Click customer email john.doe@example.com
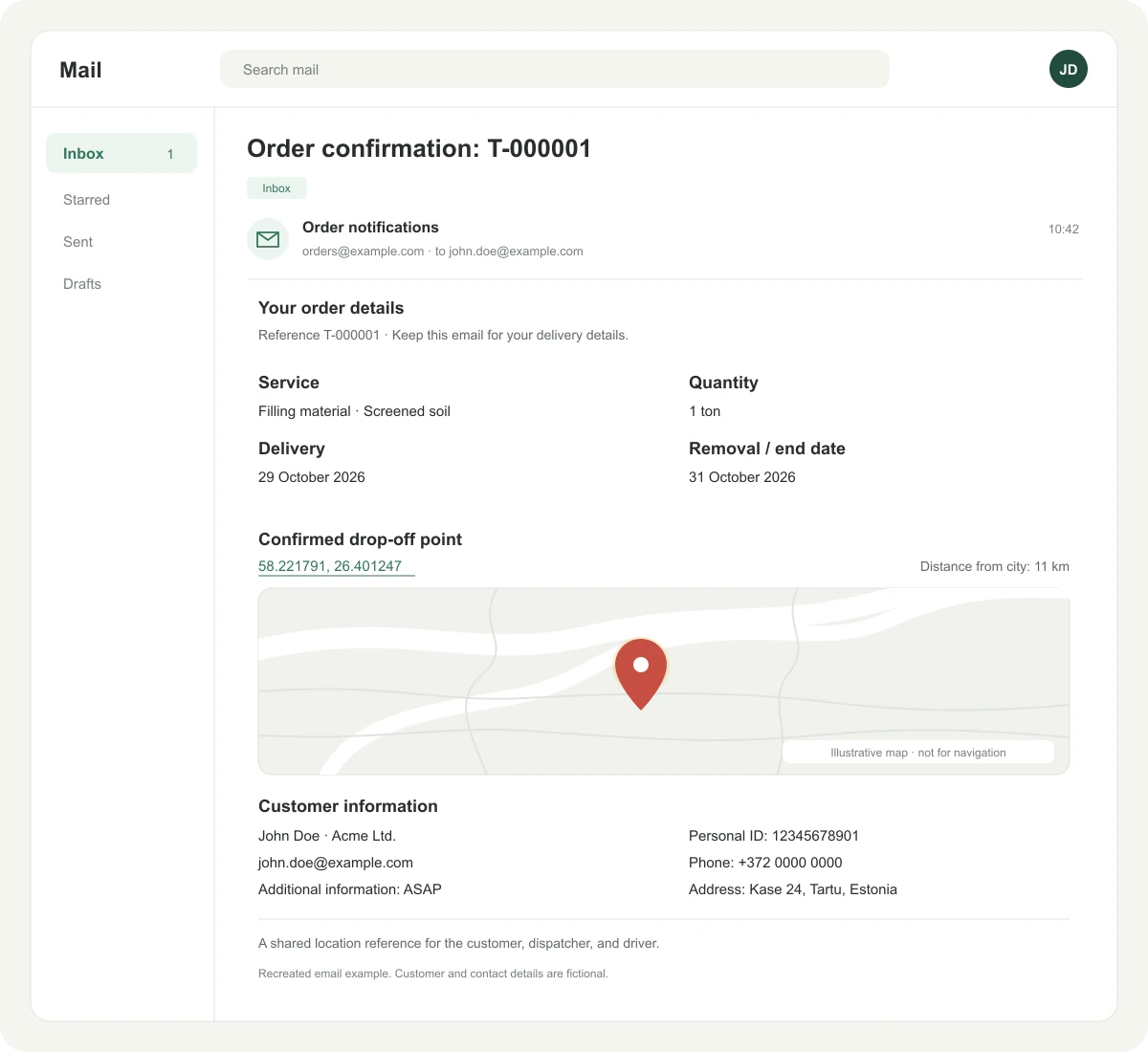 pyautogui.click(x=336, y=863)
